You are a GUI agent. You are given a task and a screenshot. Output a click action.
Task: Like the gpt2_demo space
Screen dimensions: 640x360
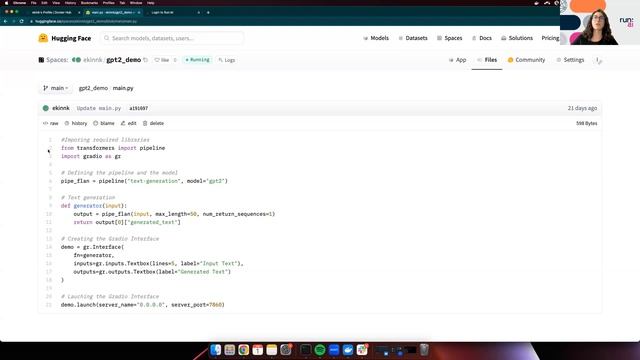[x=162, y=60]
